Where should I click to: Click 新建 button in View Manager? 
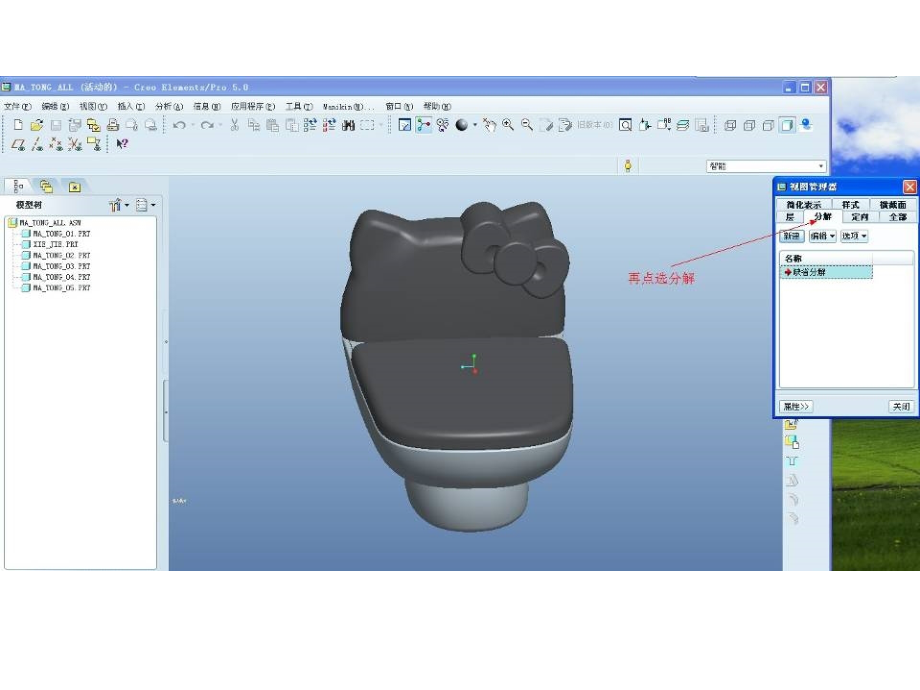[x=792, y=236]
